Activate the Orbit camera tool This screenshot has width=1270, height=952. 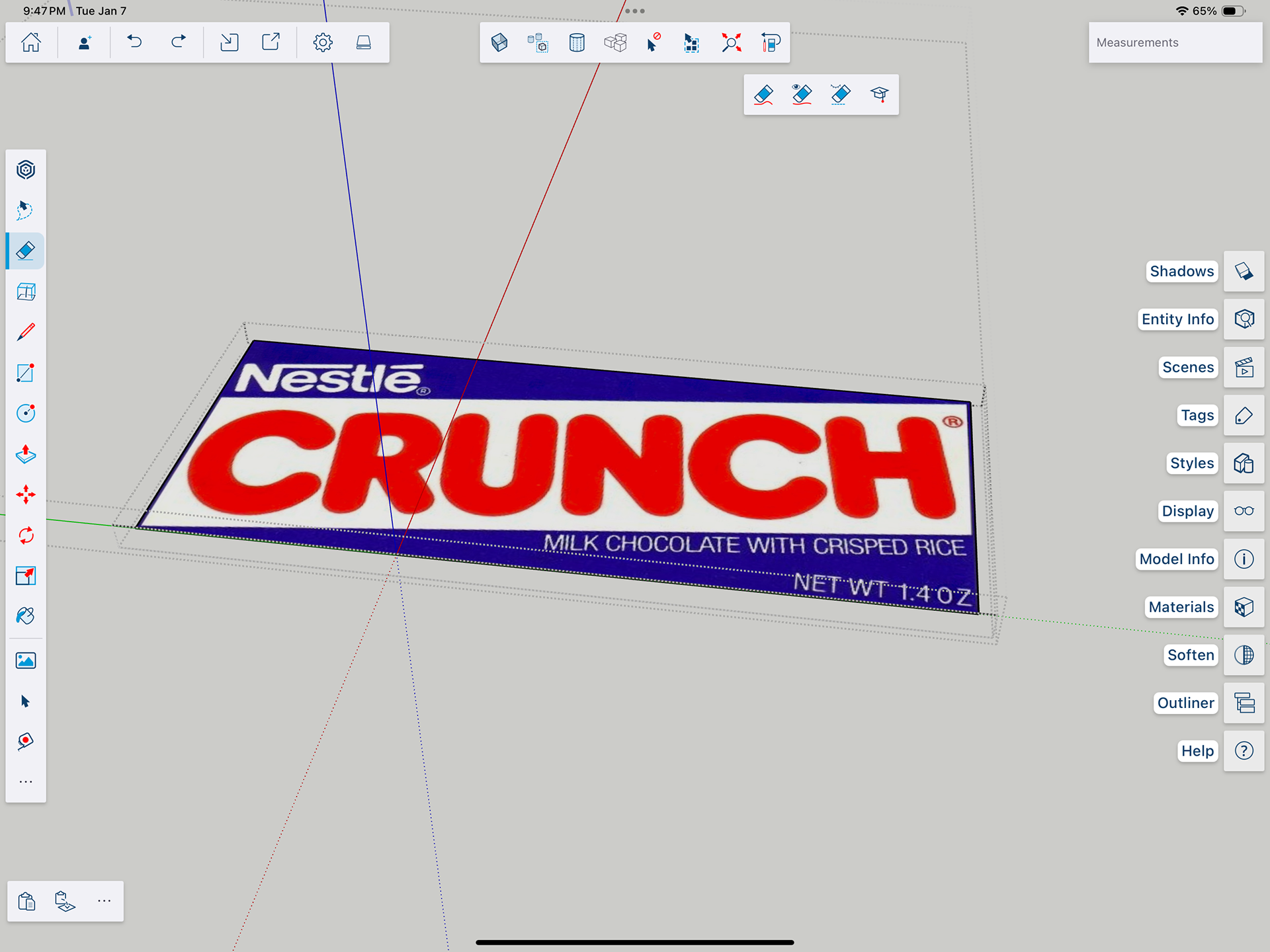(x=26, y=170)
